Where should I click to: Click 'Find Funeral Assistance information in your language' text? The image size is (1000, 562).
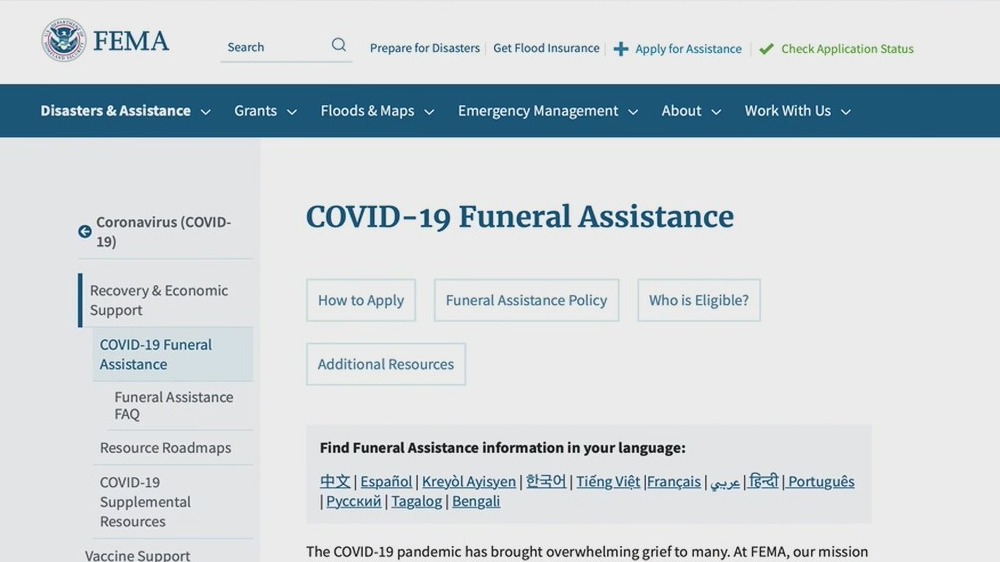[503, 448]
